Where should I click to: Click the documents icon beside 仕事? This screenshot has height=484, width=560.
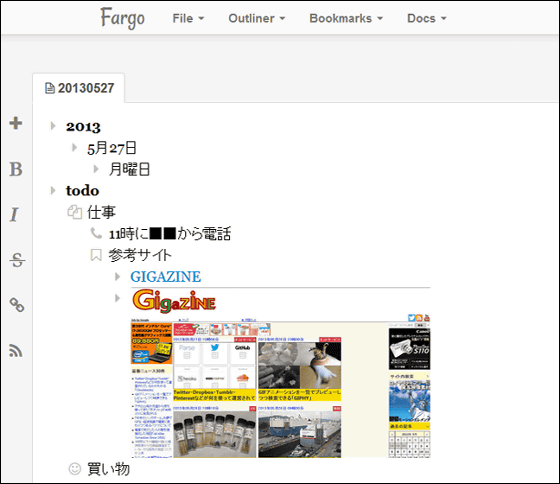(75, 212)
